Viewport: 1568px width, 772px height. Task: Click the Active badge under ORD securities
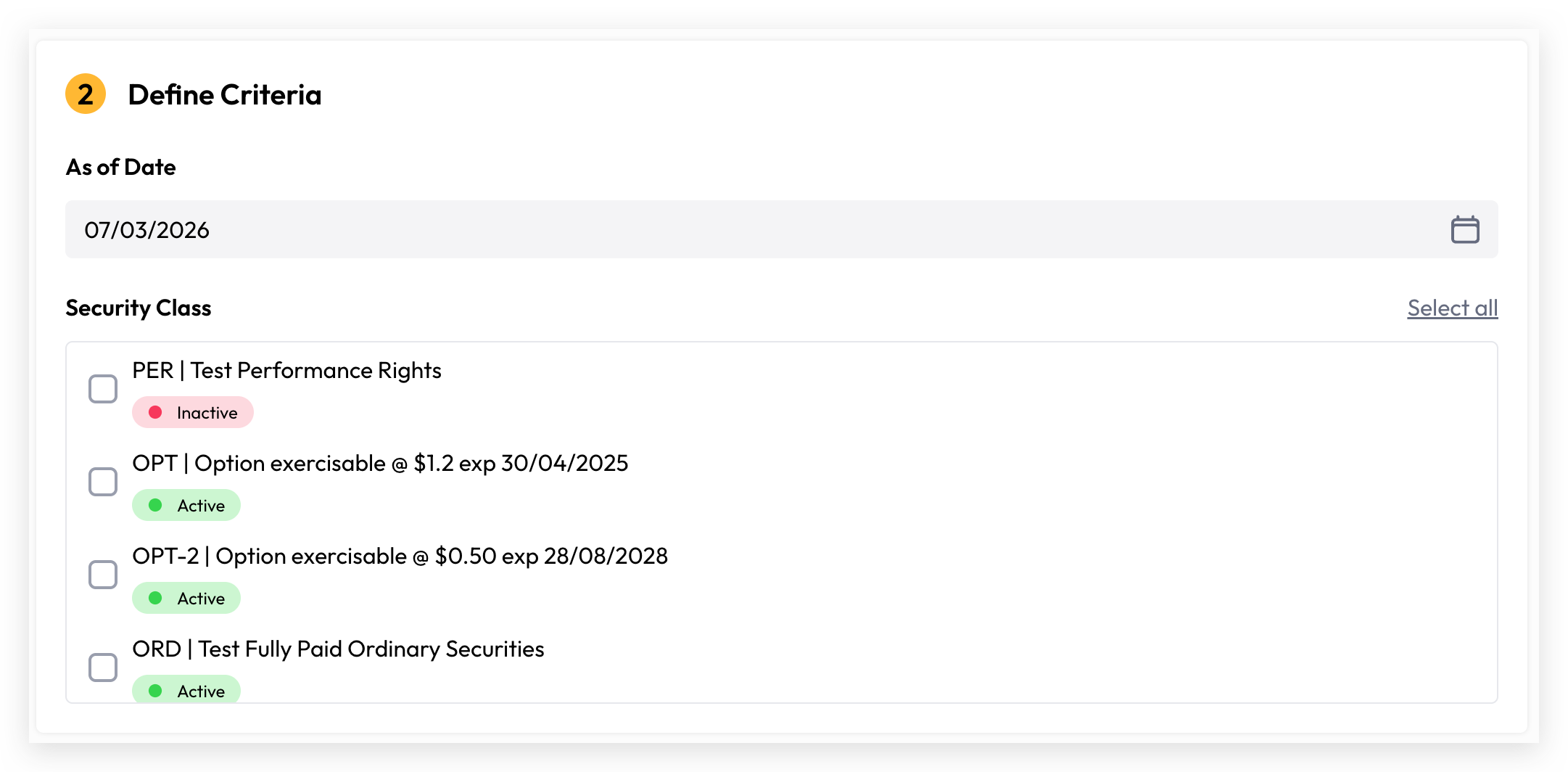pyautogui.click(x=186, y=689)
